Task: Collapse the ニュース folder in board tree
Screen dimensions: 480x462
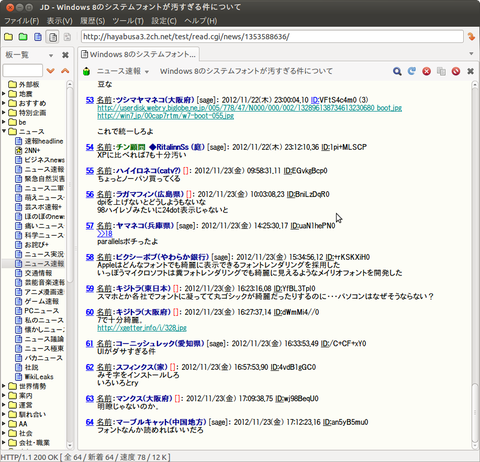Action: (x=4, y=131)
